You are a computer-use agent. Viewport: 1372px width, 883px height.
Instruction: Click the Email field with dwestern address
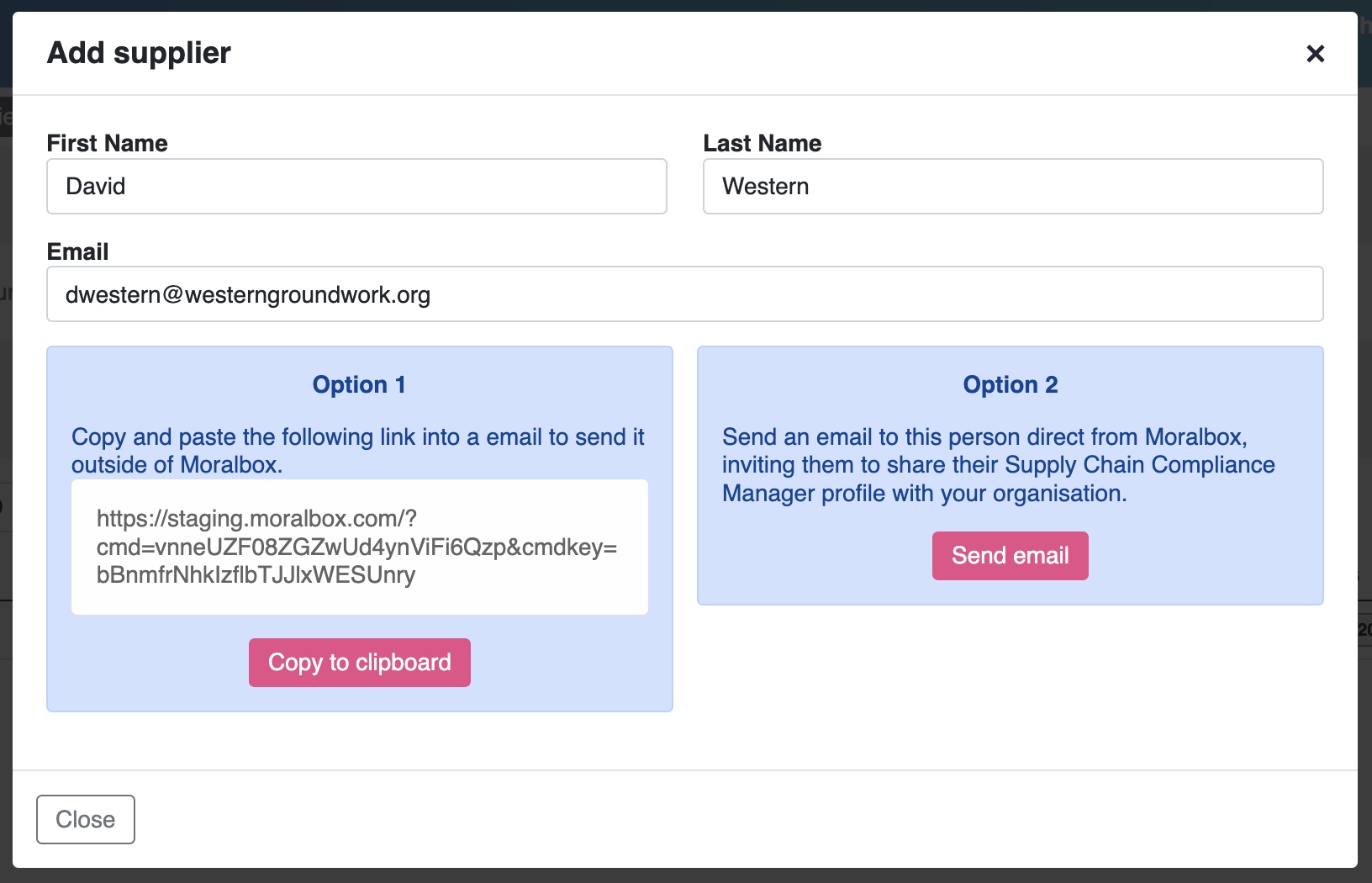tap(684, 294)
